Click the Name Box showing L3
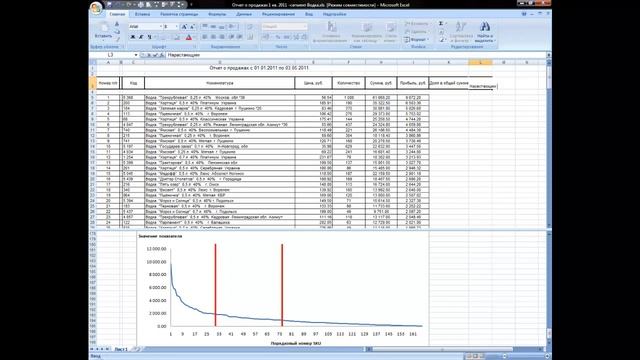The width and height of the screenshot is (640, 360). click(111, 55)
